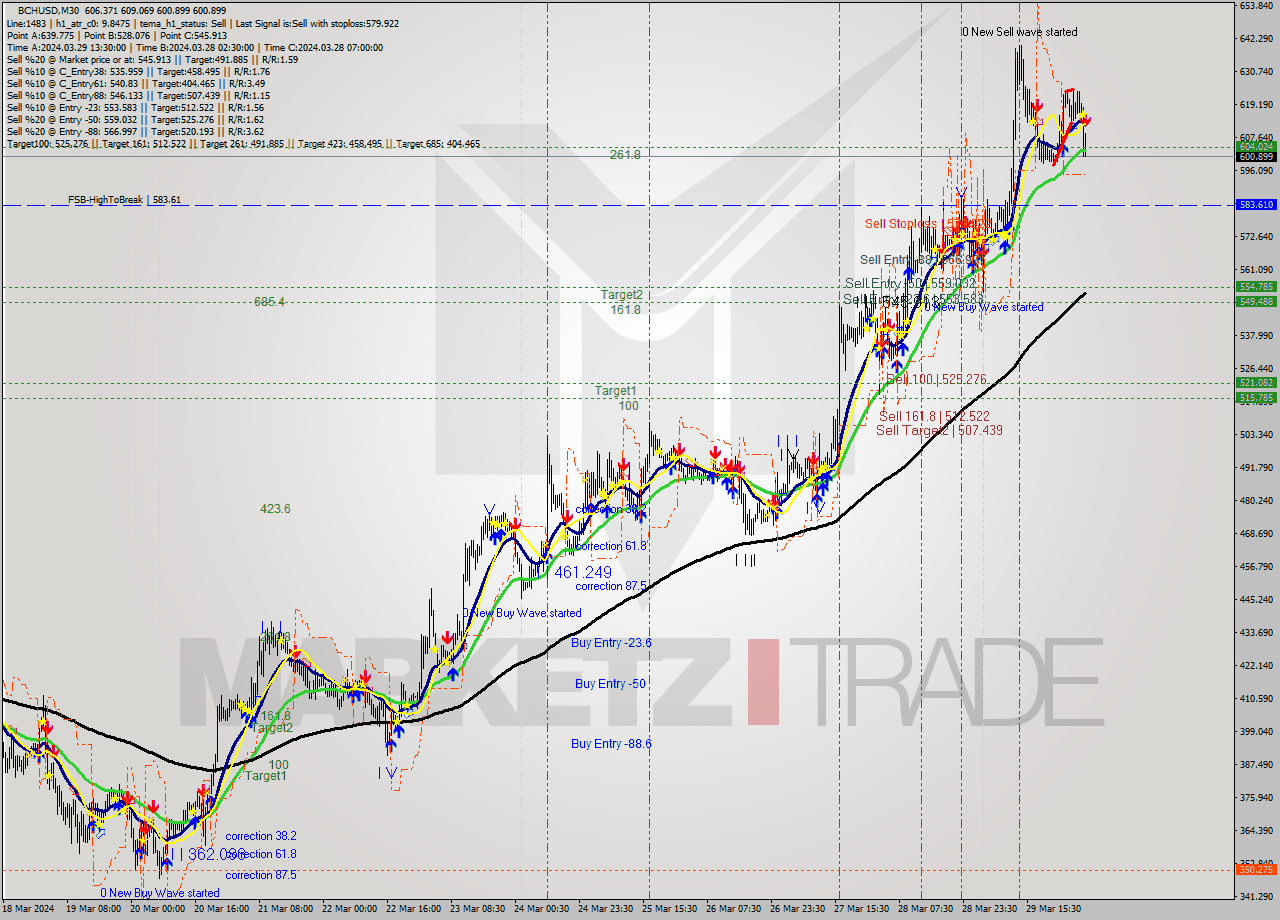Viewport: 1280px width, 920px height.
Task: Click the 572.640 price on the axis
Action: (1256, 236)
